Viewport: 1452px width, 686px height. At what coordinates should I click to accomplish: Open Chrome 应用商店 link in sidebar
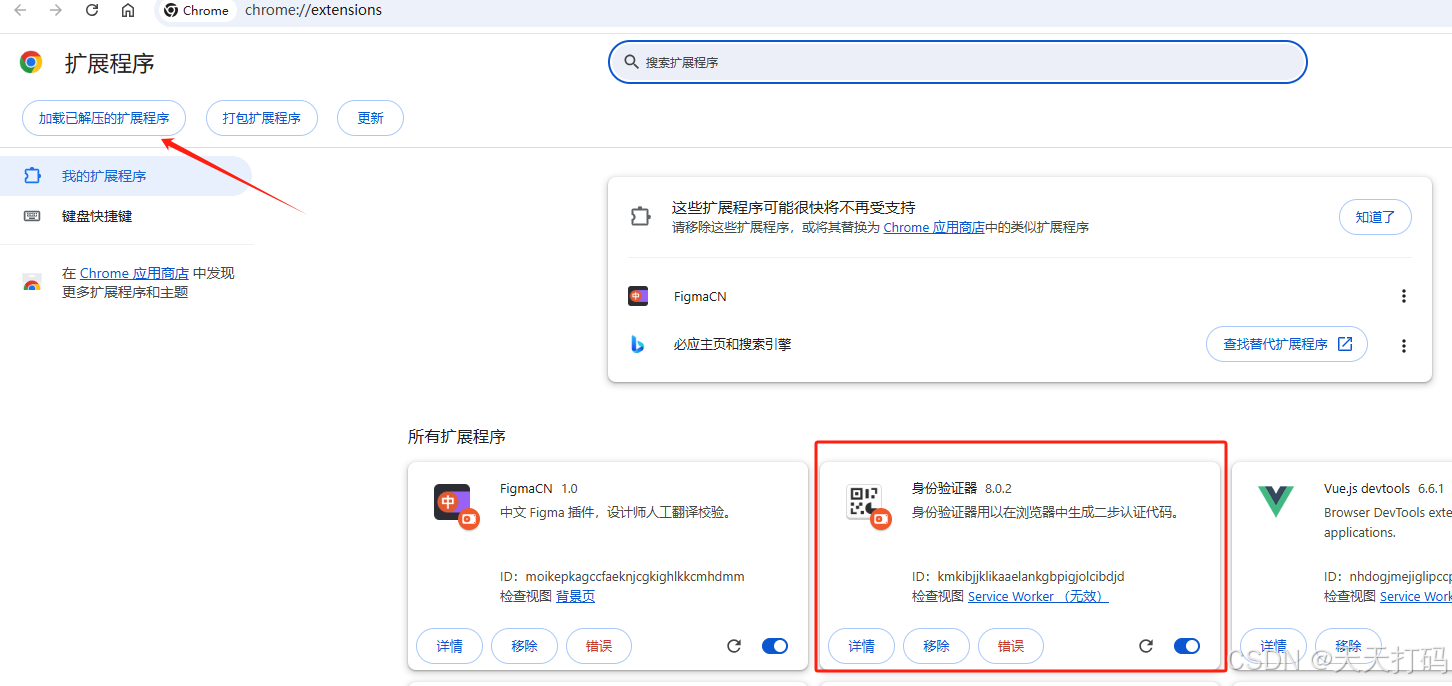pyautogui.click(x=134, y=273)
